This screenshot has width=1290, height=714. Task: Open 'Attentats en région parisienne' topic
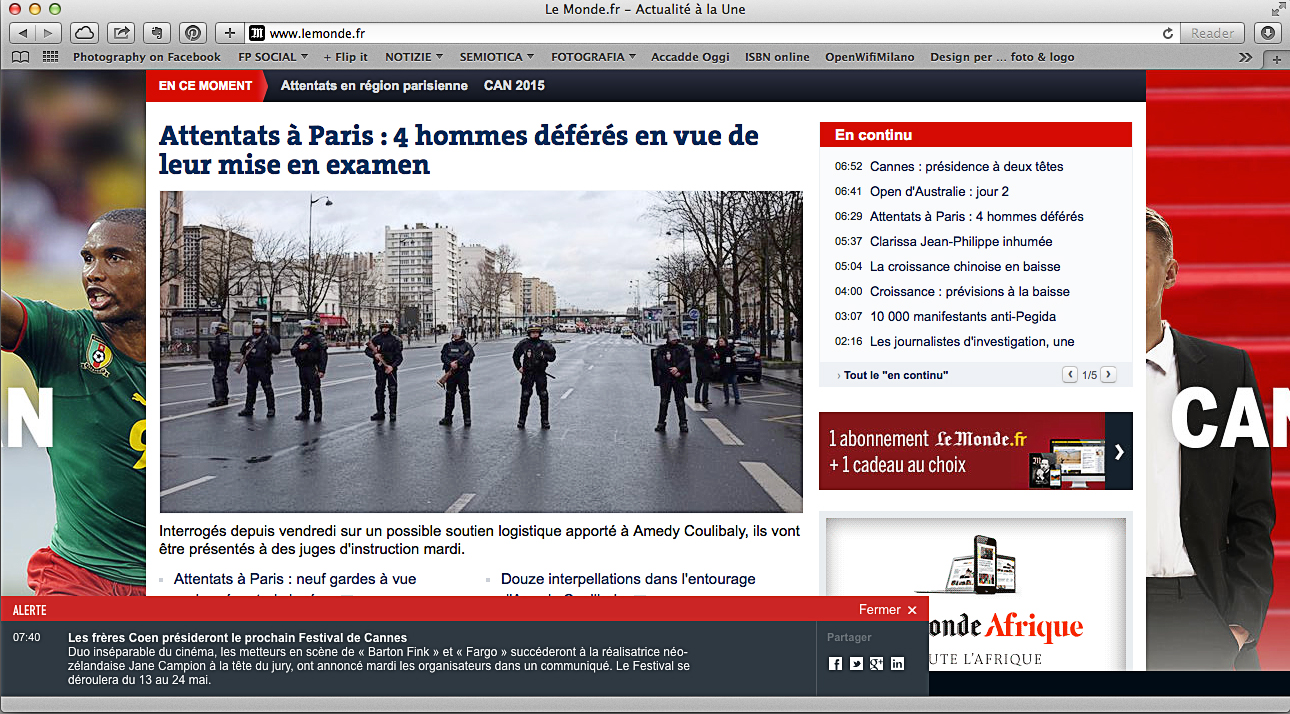(374, 86)
